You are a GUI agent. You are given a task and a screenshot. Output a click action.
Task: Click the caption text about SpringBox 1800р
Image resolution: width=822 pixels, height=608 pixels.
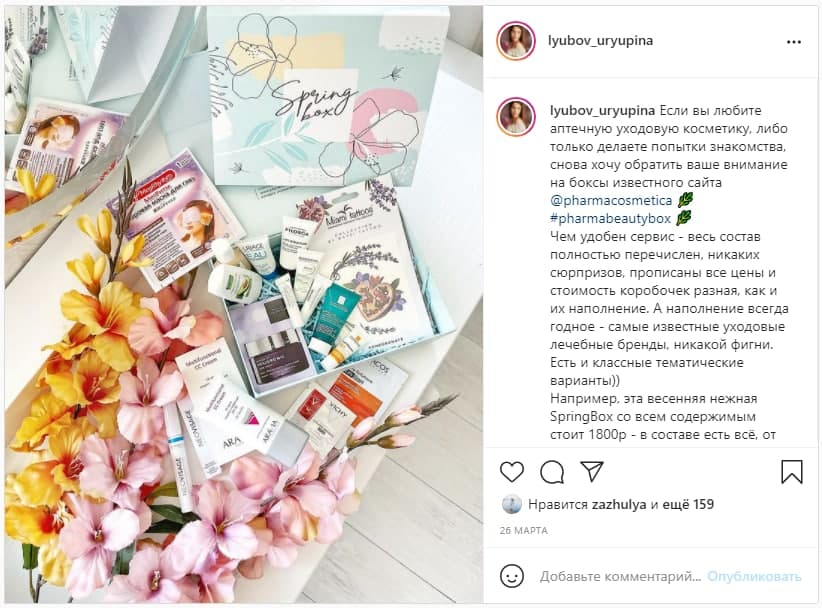click(662, 417)
